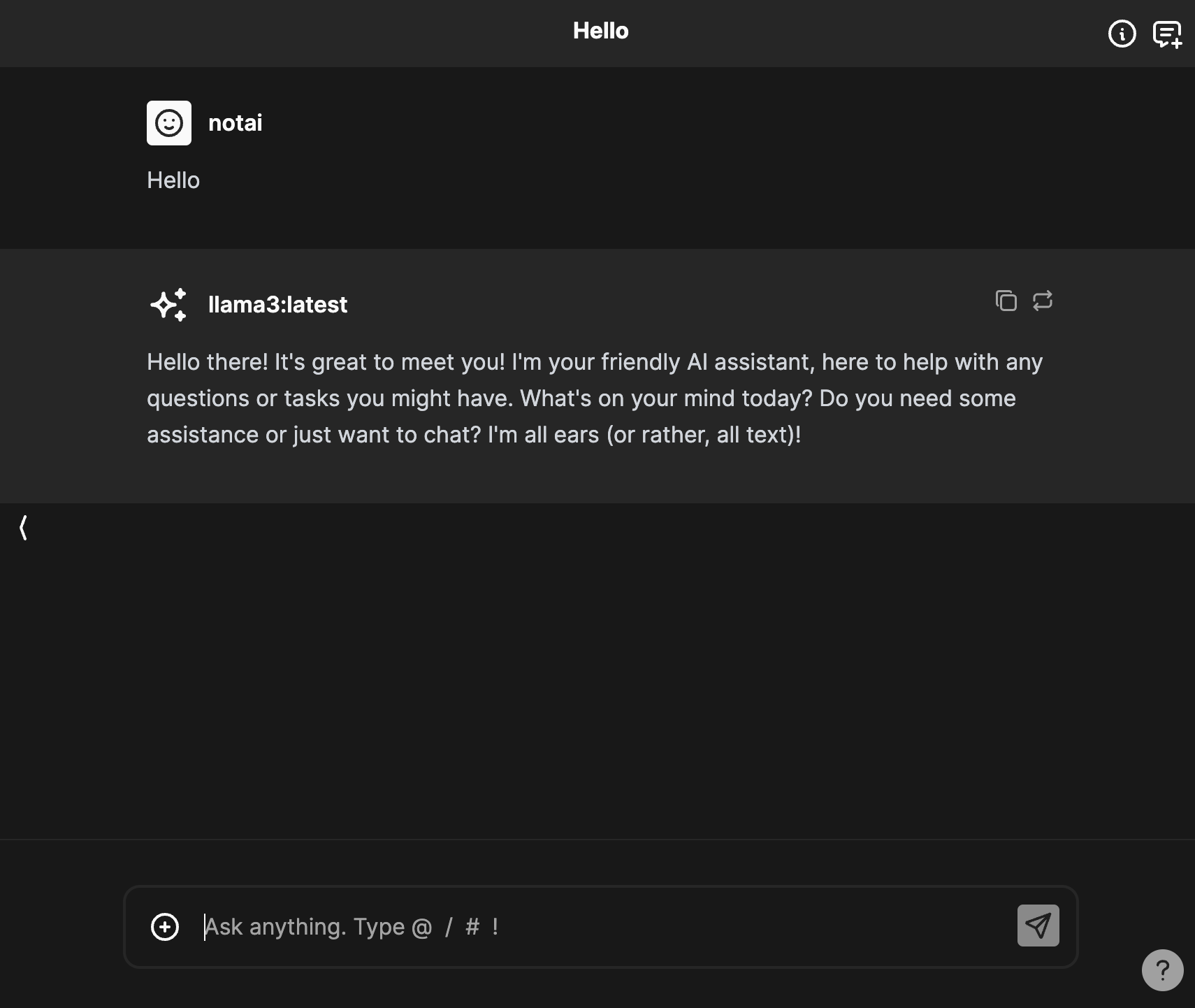The image size is (1195, 1008).
Task: Open the chat info icon
Action: [x=1122, y=34]
